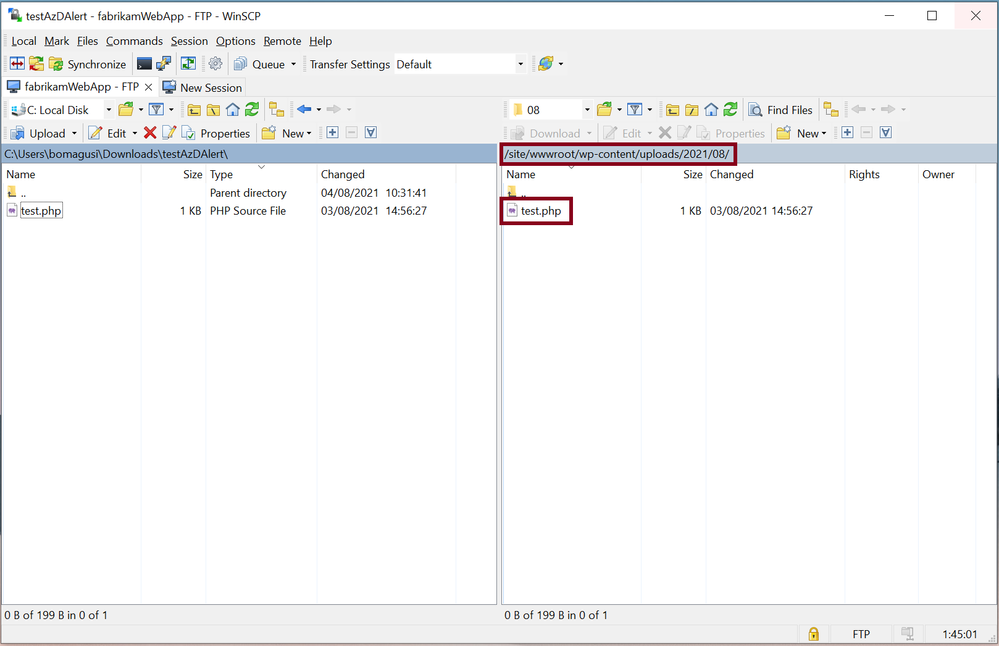Expand the local Back history dropdown
This screenshot has width=999, height=646.
click(319, 110)
